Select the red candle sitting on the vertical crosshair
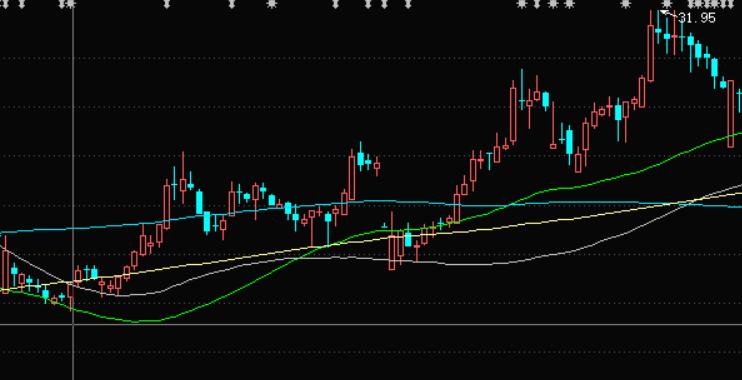The height and width of the screenshot is (380, 742). [x=71, y=297]
